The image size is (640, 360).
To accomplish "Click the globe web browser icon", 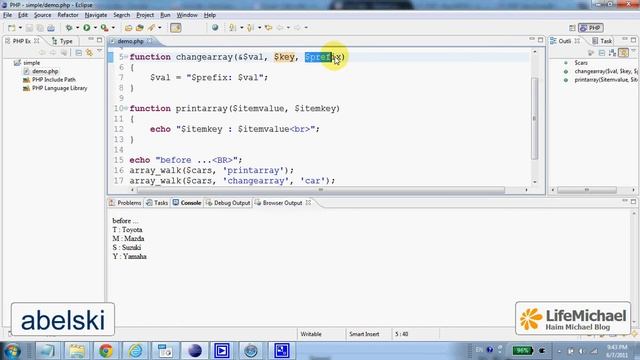I will [x=215, y=28].
